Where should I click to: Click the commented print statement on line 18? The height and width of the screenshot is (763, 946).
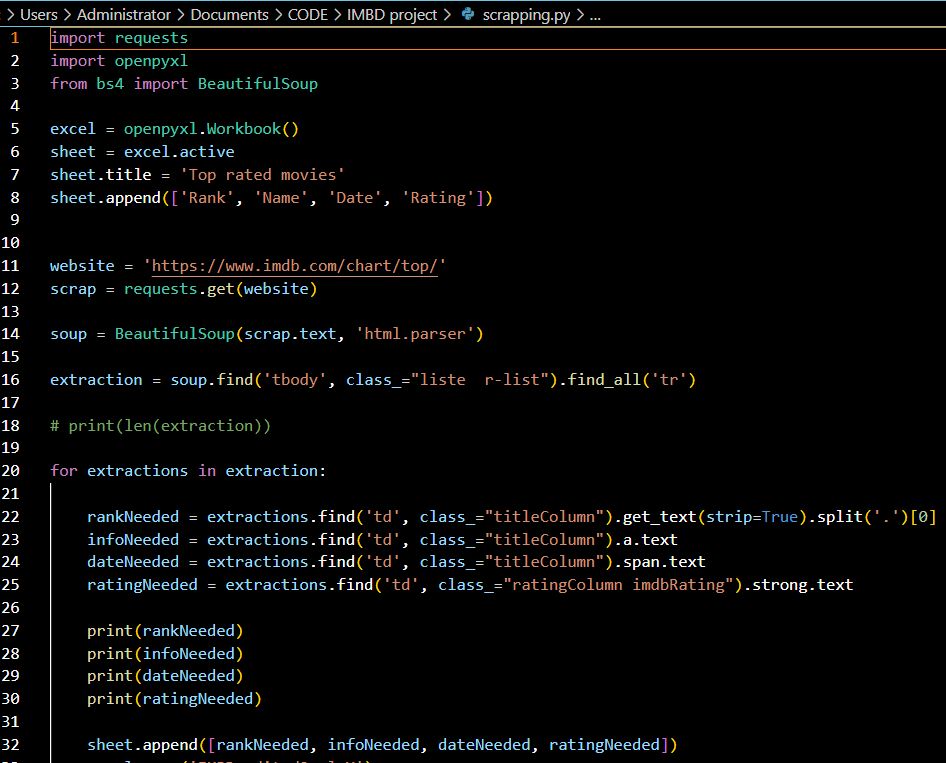(x=161, y=425)
